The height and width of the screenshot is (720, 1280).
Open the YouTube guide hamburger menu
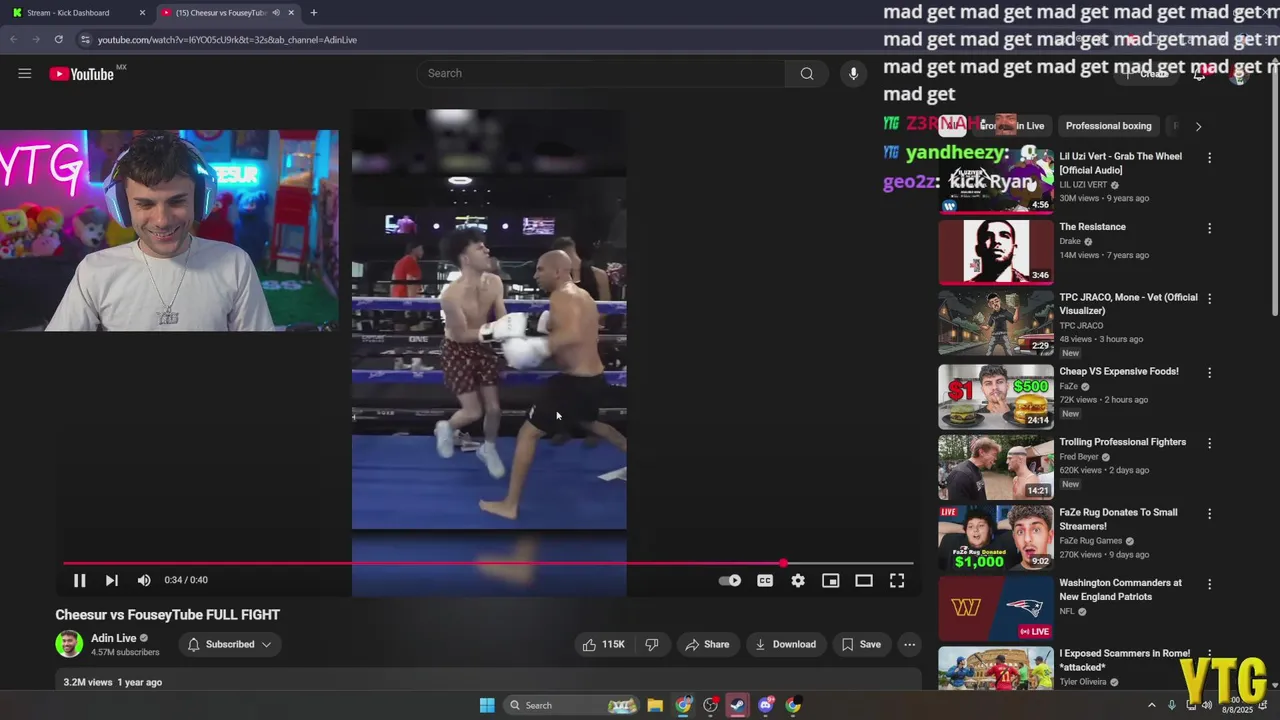pos(25,73)
